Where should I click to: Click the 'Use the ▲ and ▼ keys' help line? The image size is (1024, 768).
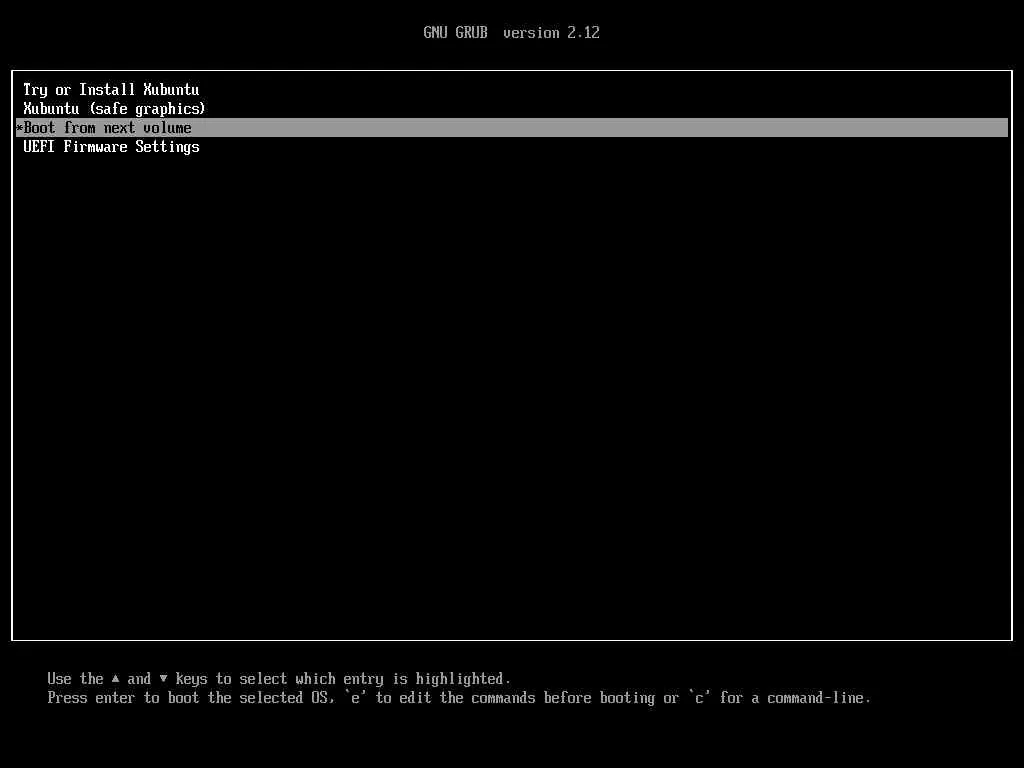(x=279, y=679)
